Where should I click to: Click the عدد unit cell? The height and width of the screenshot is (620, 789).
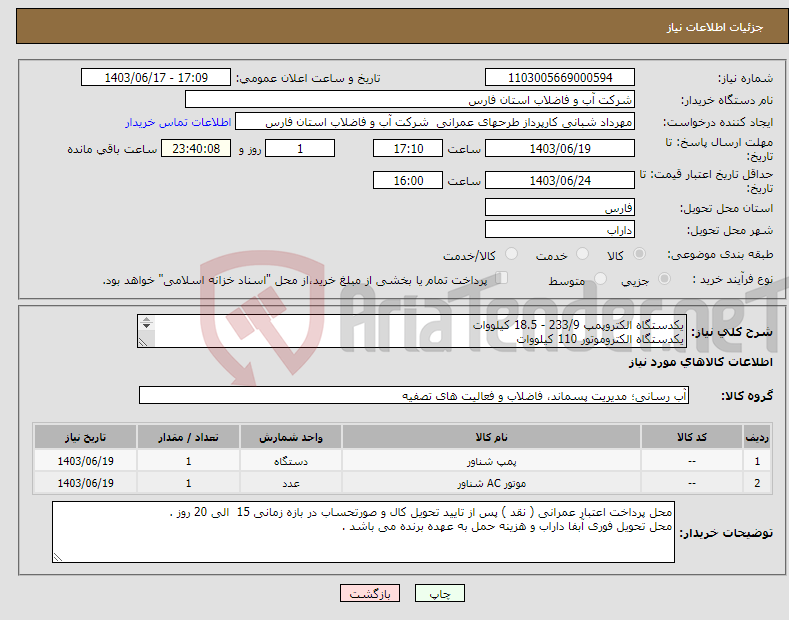[x=291, y=483]
